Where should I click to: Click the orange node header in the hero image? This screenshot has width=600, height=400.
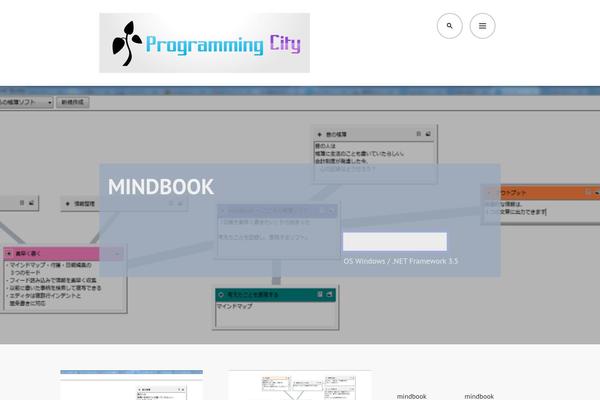[x=541, y=193]
